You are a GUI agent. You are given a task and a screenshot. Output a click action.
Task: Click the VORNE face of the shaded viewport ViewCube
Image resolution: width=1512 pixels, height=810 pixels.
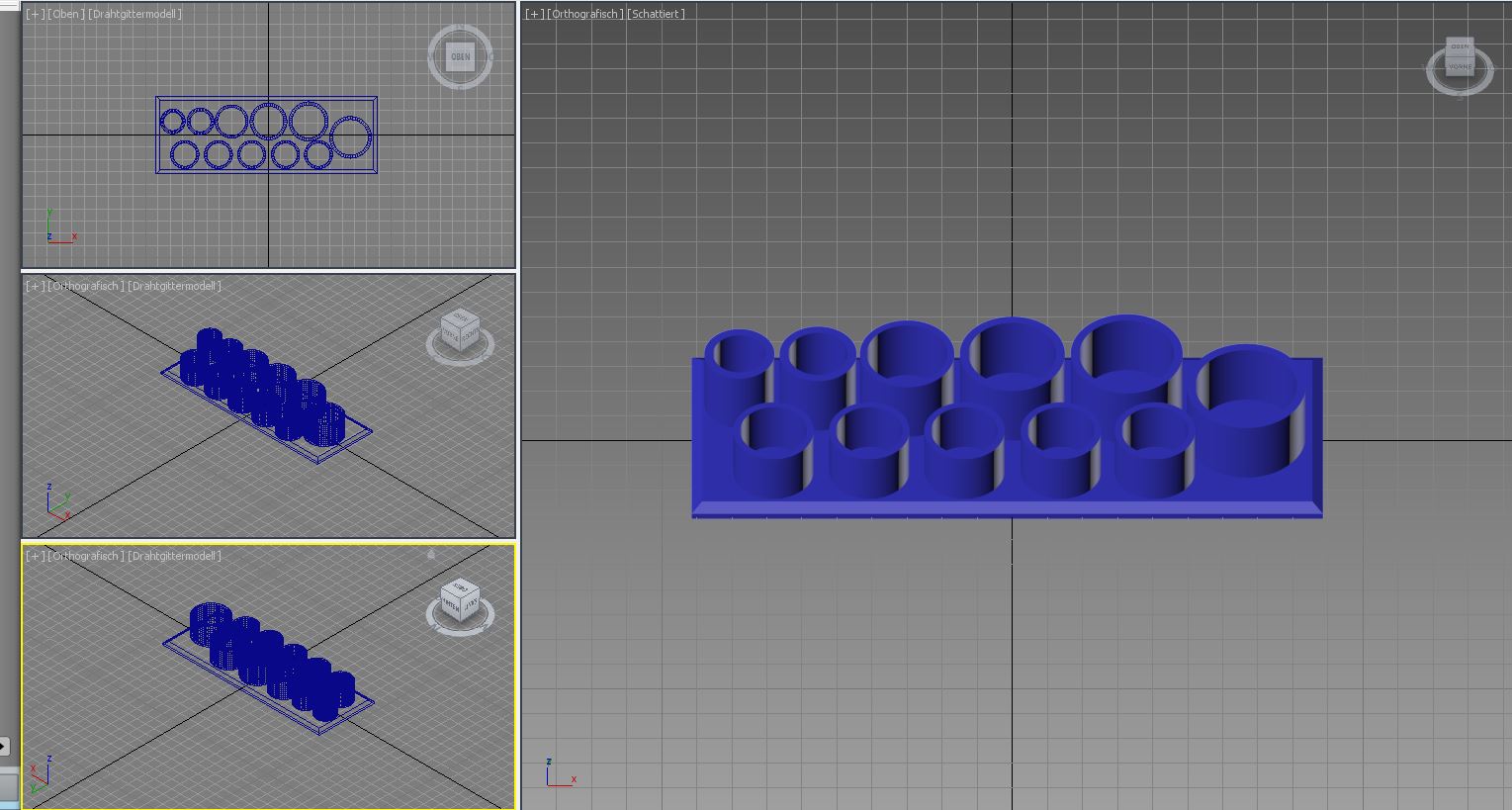(x=1460, y=66)
